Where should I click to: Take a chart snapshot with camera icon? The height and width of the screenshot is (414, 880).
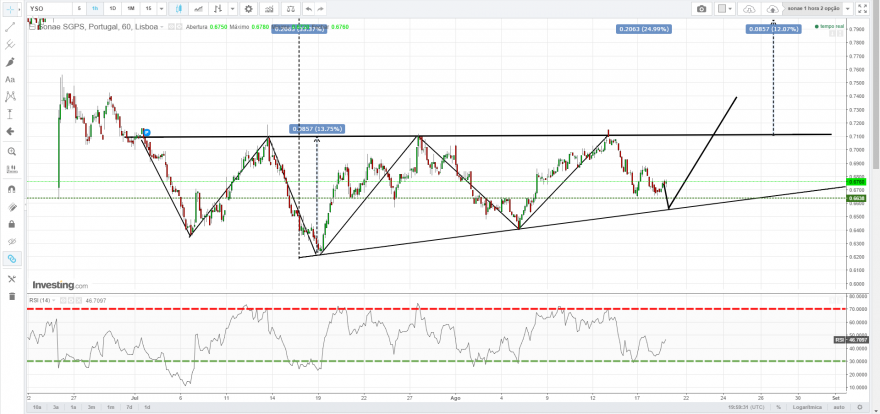tap(702, 9)
